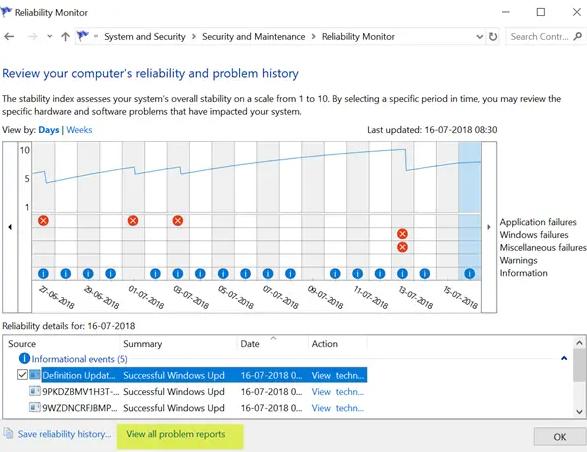This screenshot has width=587, height=452.
Task: Select the application failure on 03-07-2018
Action: (178, 221)
